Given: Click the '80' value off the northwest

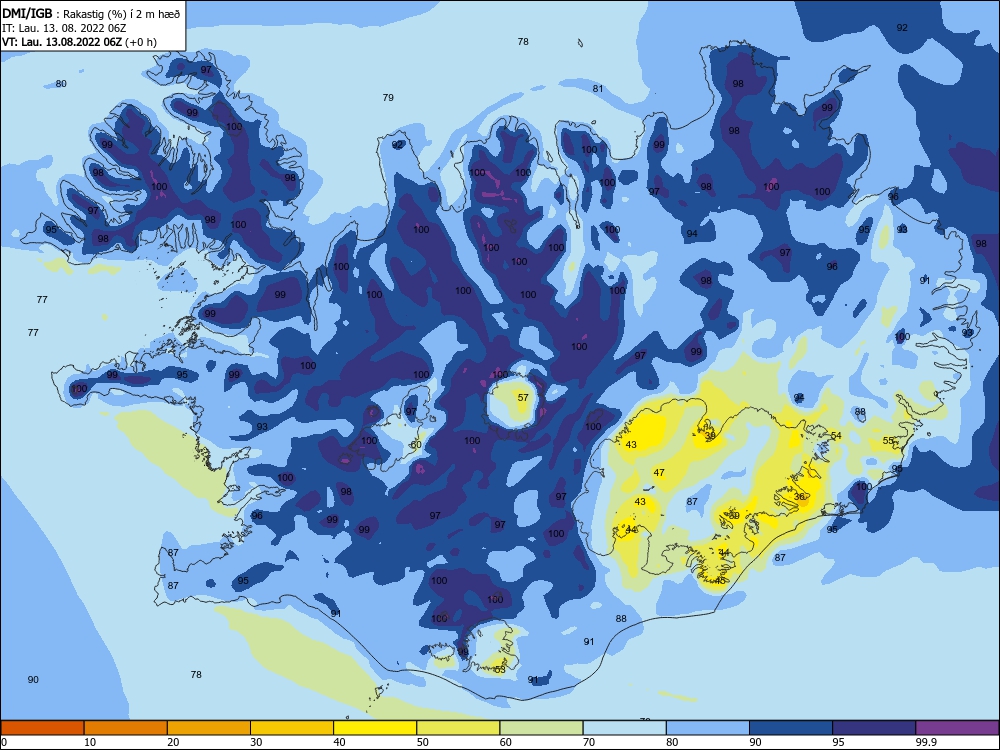Looking at the screenshot, I should click(x=61, y=84).
